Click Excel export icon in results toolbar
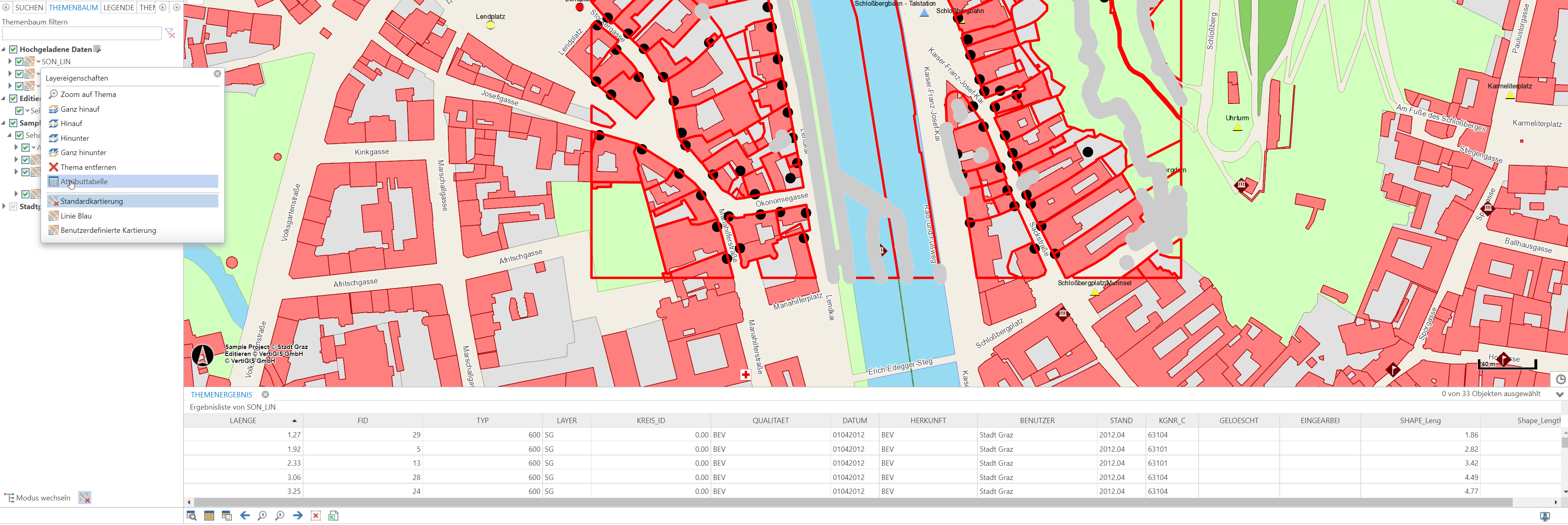 tap(333, 516)
